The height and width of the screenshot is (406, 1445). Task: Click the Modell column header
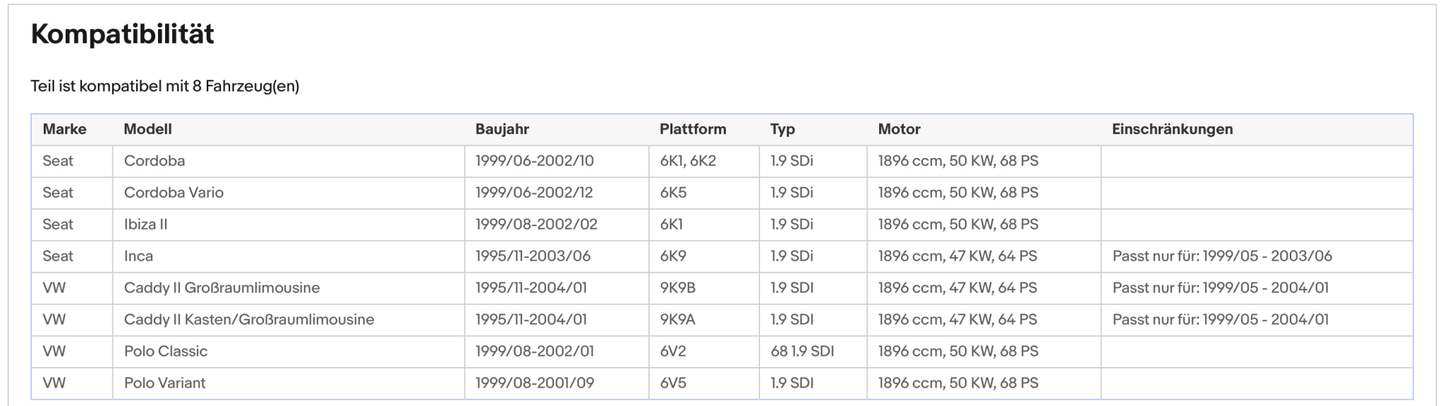coord(148,129)
